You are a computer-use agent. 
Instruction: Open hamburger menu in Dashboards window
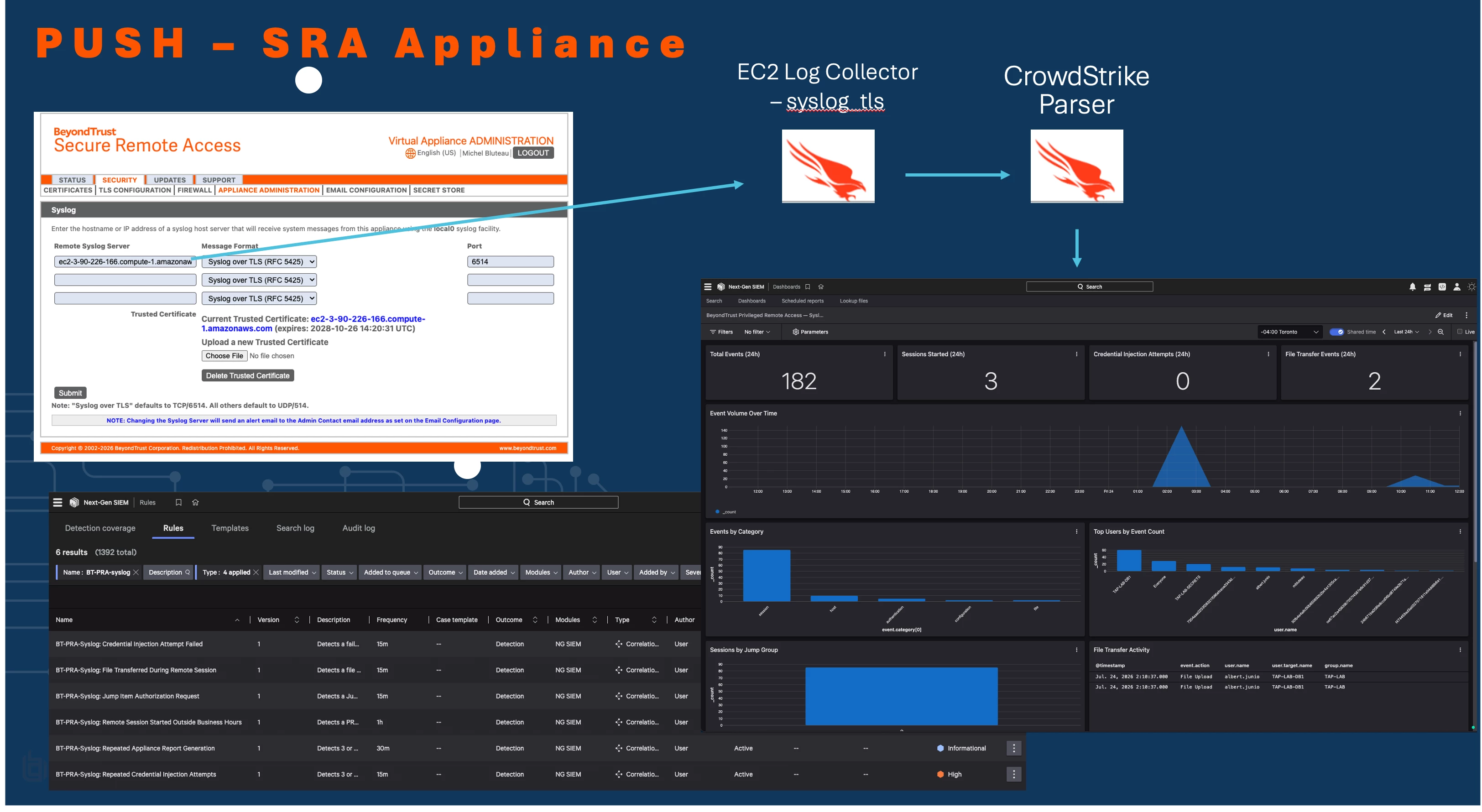click(708, 287)
